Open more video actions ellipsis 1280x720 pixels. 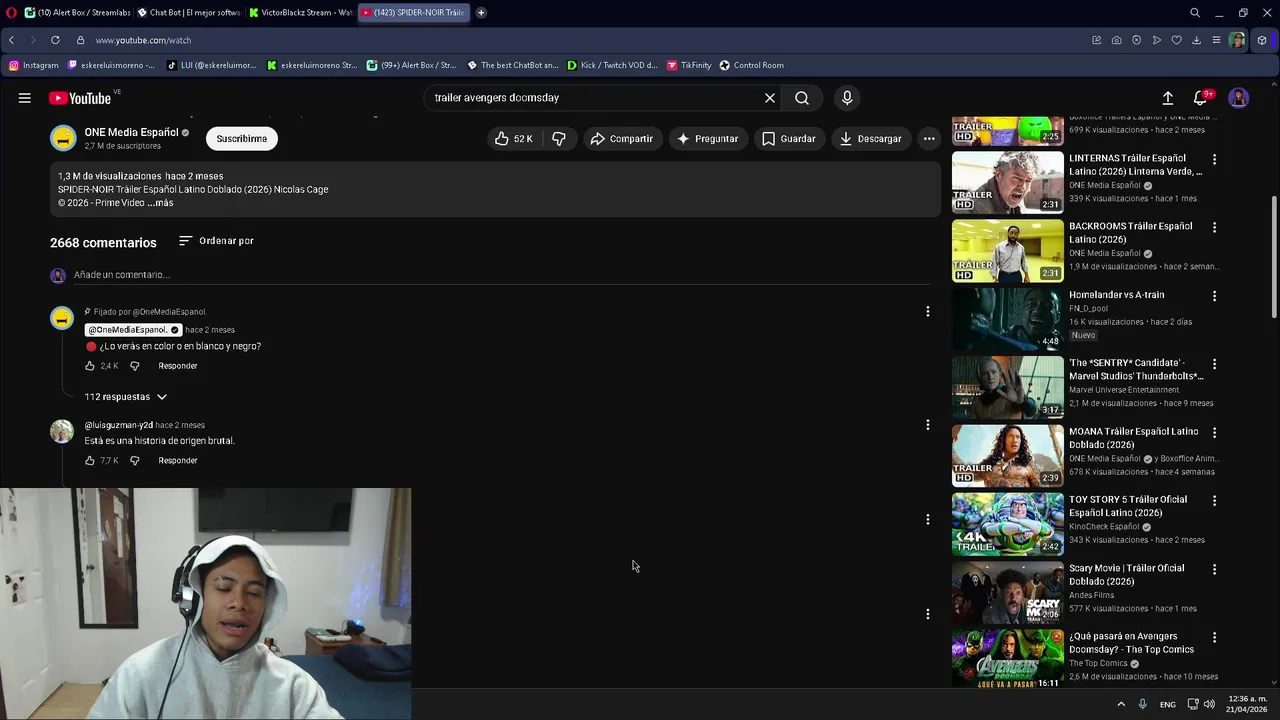point(929,139)
